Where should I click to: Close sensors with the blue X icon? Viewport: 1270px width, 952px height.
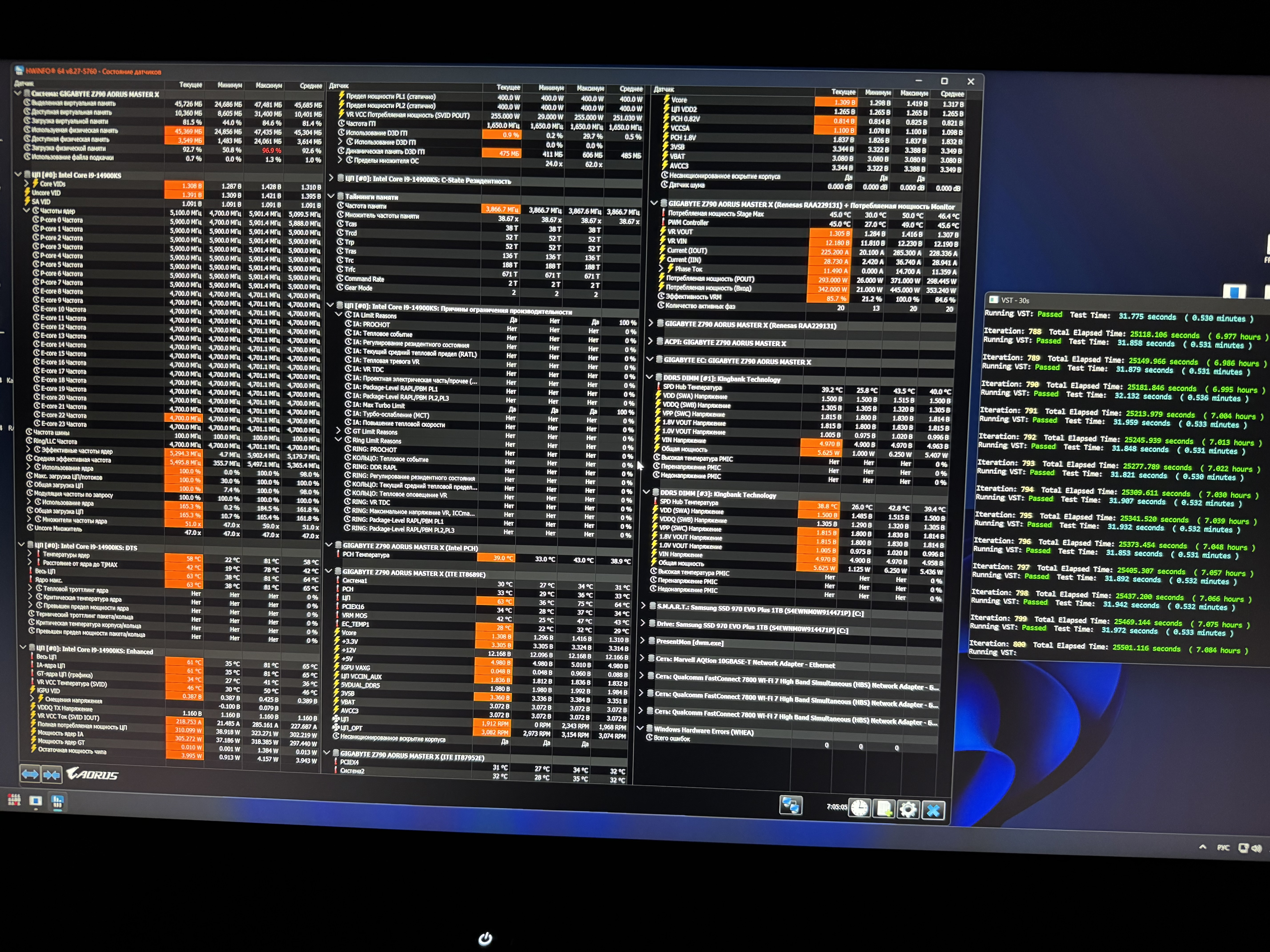tap(934, 810)
